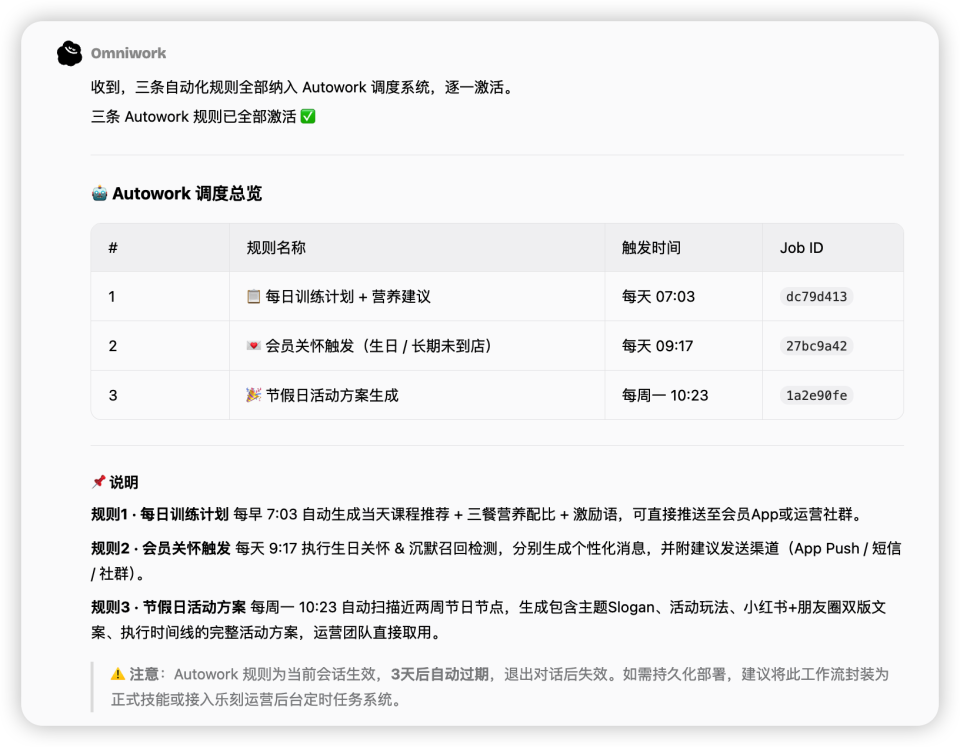Click the Autowork 调度总览 heading

point(187,193)
